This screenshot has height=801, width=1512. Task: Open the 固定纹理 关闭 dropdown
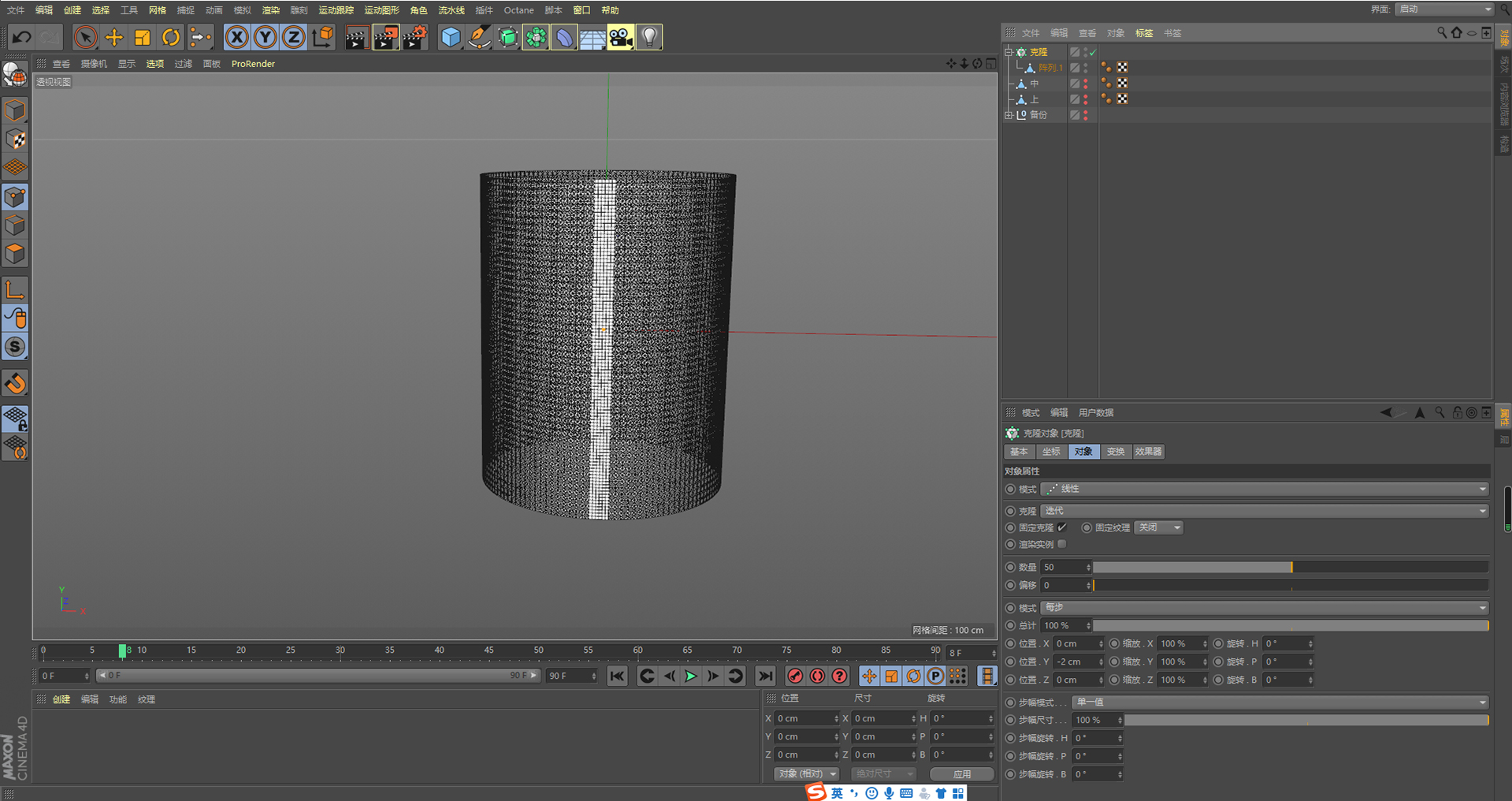coord(1158,527)
